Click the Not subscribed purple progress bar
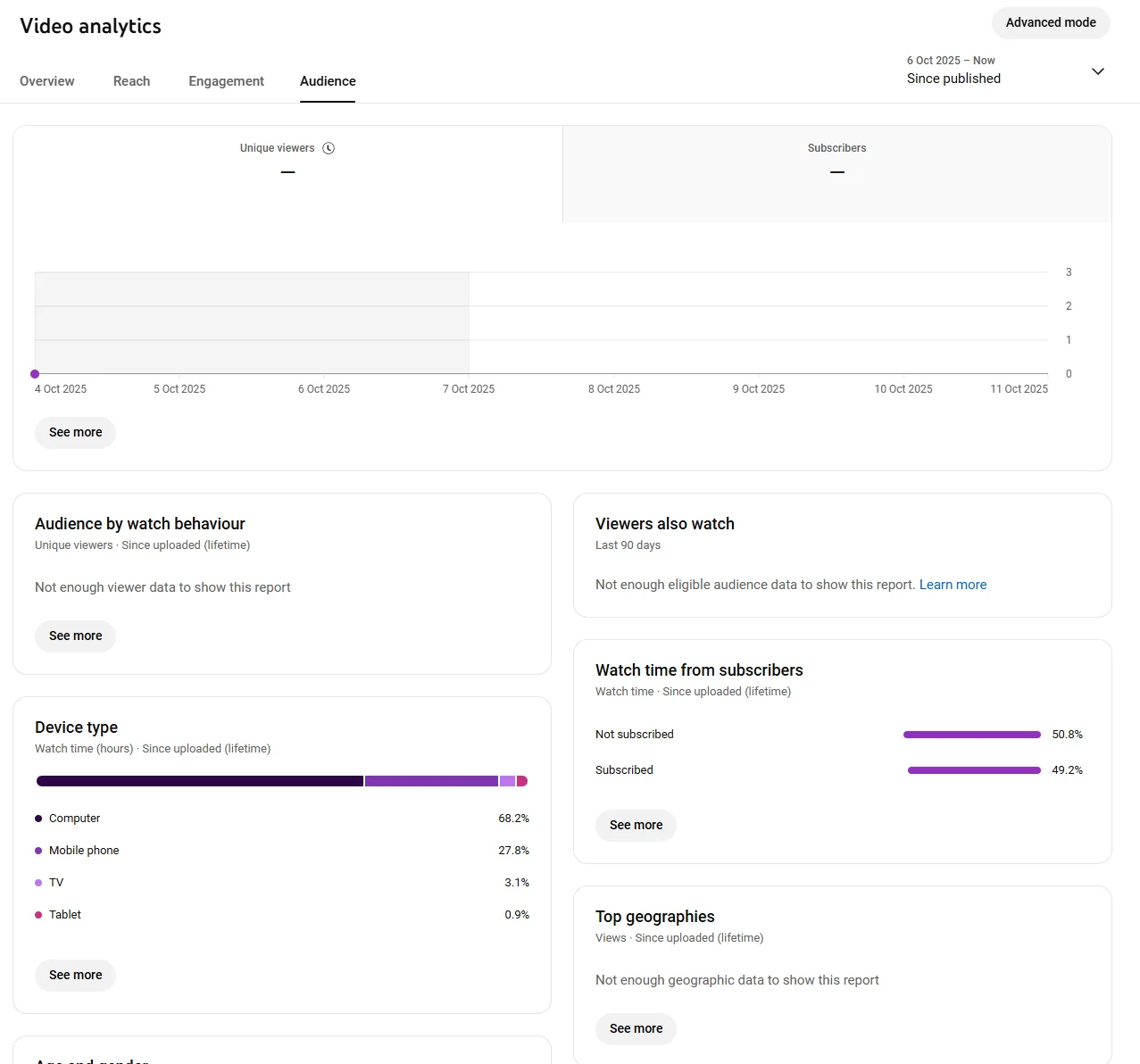Image resolution: width=1140 pixels, height=1064 pixels. (x=971, y=735)
